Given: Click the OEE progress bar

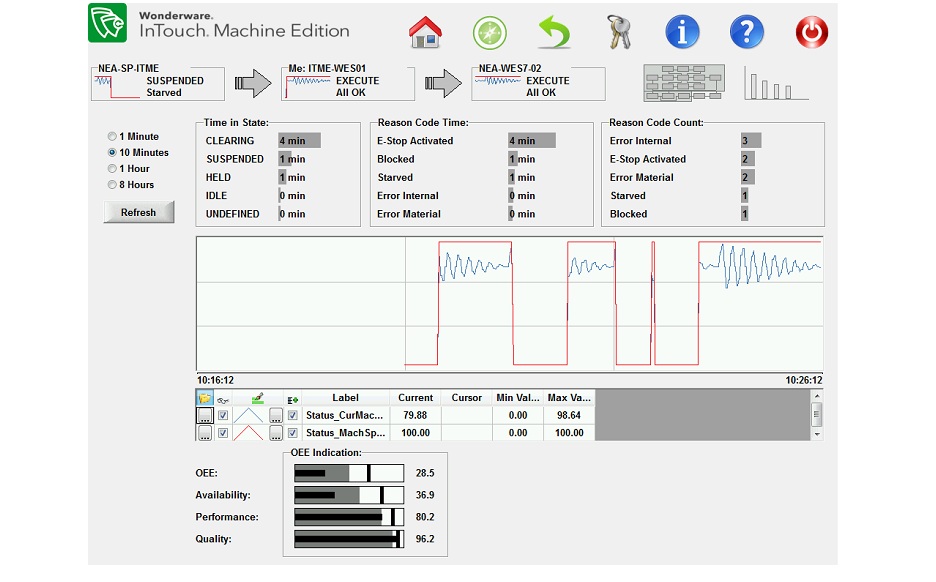Looking at the screenshot, I should pyautogui.click(x=349, y=473).
